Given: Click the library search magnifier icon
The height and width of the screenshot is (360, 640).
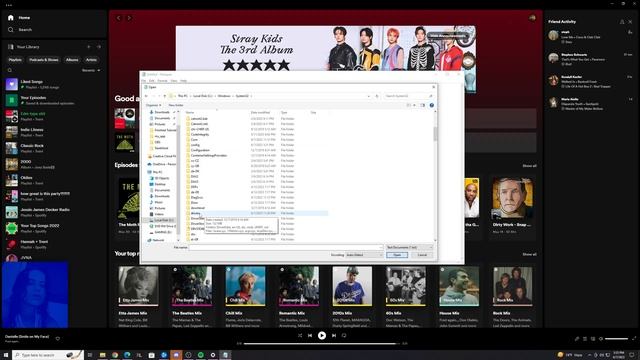Looking at the screenshot, I should tap(10, 70).
